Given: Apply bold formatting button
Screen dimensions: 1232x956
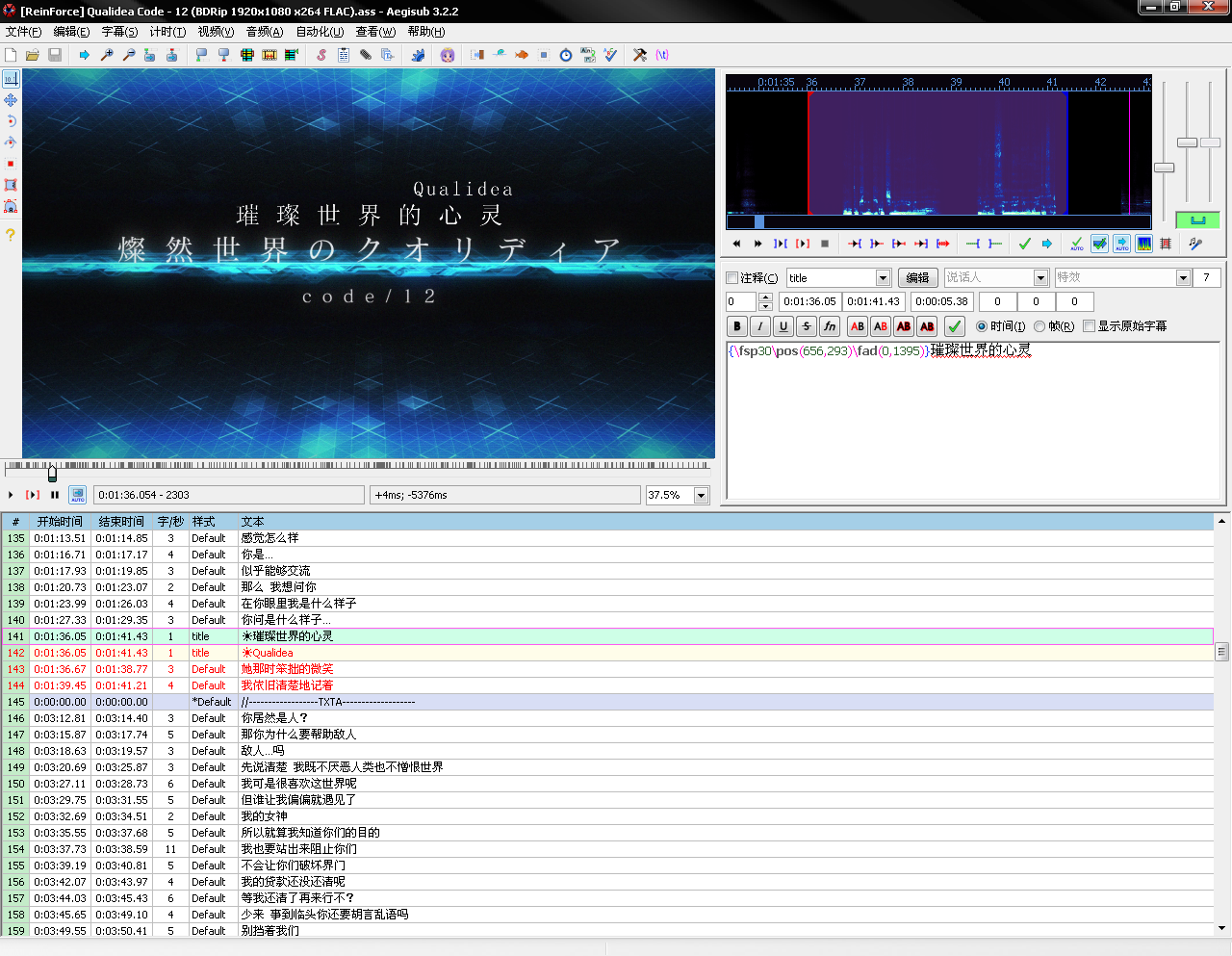Looking at the screenshot, I should click(x=737, y=326).
